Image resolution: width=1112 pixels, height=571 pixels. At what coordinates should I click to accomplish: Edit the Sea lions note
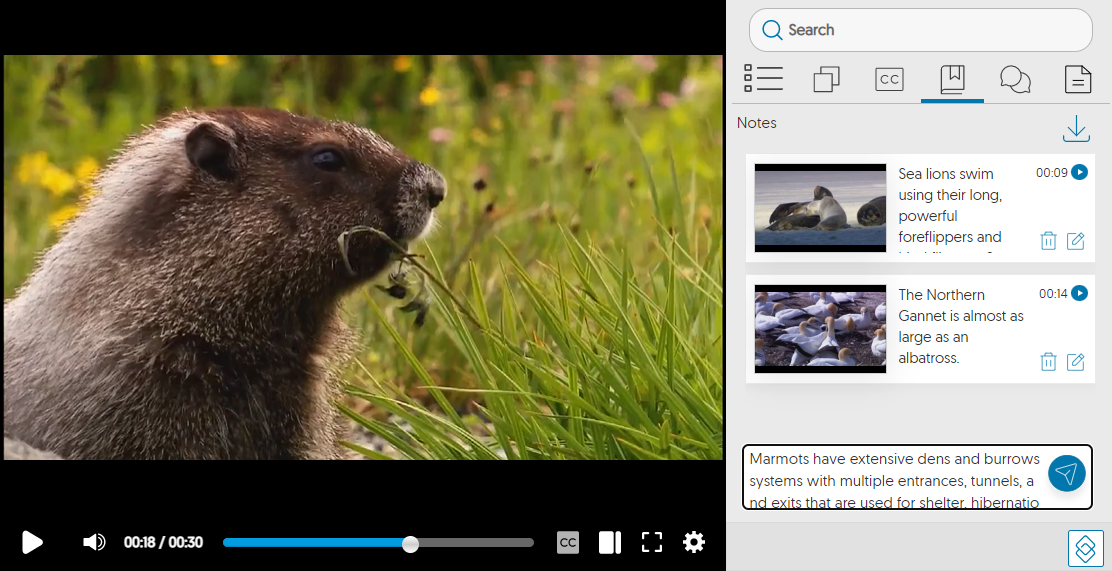pyautogui.click(x=1076, y=241)
